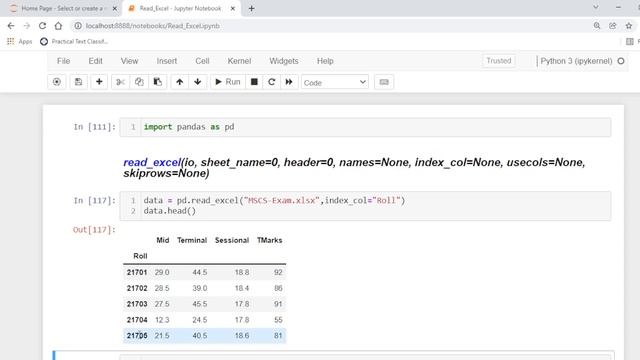Image resolution: width=640 pixels, height=360 pixels.
Task: Bookmark this page with the star
Action: click(629, 26)
